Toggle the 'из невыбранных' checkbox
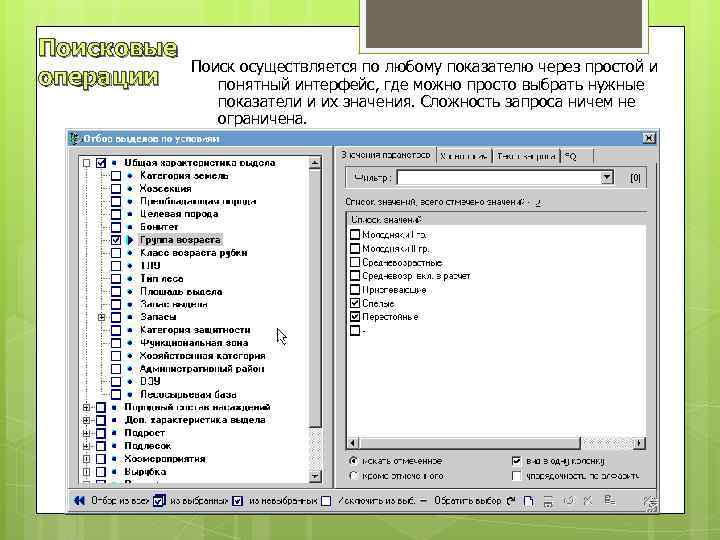 [x=326, y=501]
